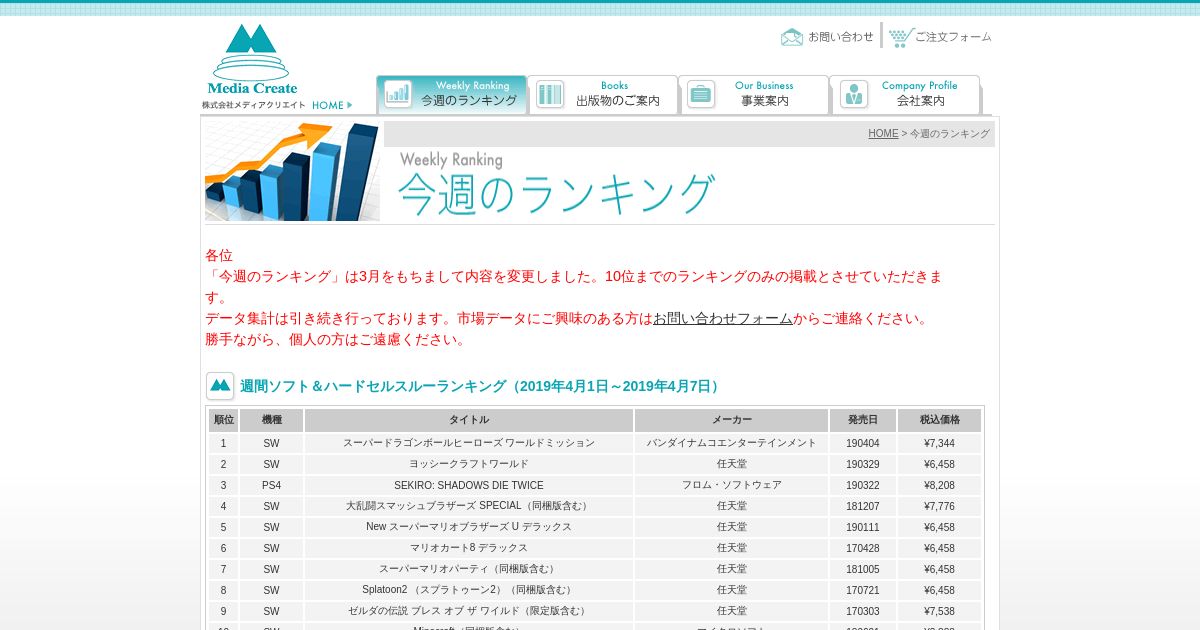The height and width of the screenshot is (630, 1200).
Task: Click the PS4 platform cell
Action: (x=272, y=485)
